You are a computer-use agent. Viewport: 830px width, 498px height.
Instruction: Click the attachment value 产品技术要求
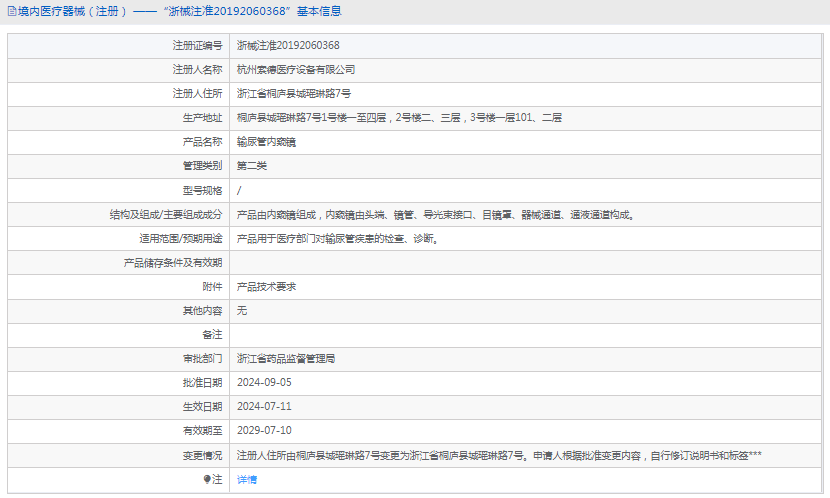coord(266,287)
